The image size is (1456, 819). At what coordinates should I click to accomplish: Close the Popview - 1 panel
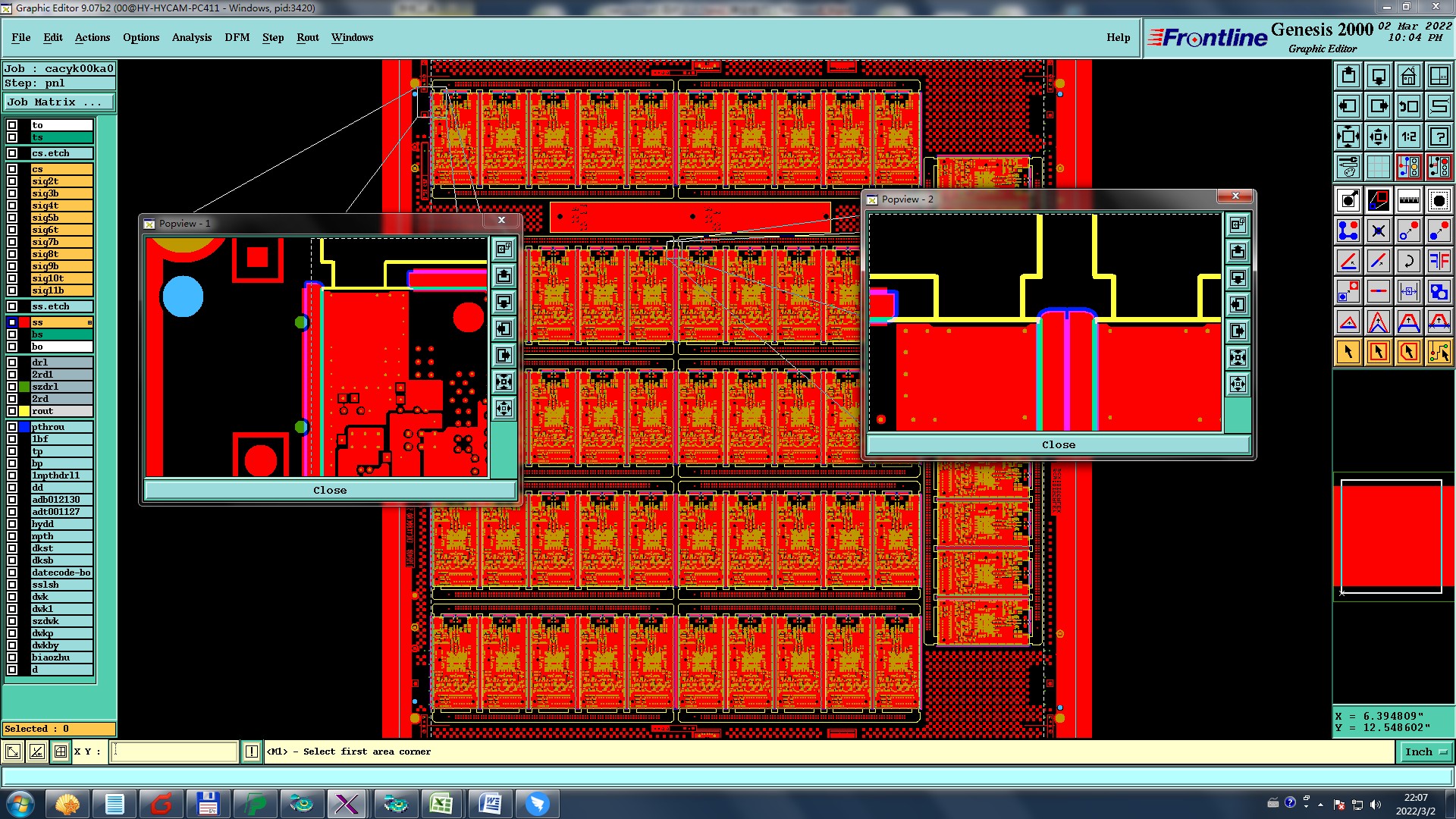point(330,490)
